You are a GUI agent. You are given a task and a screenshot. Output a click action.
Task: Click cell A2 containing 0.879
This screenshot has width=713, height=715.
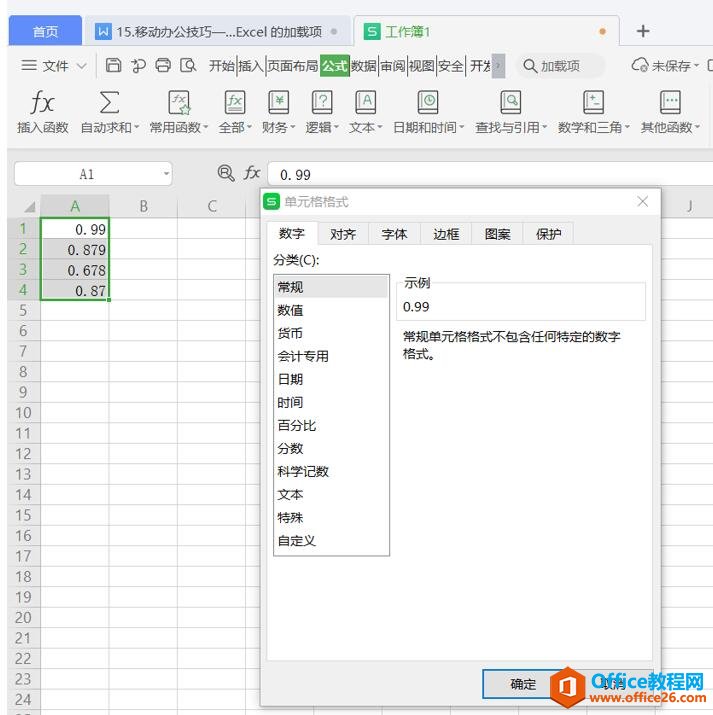coord(75,249)
